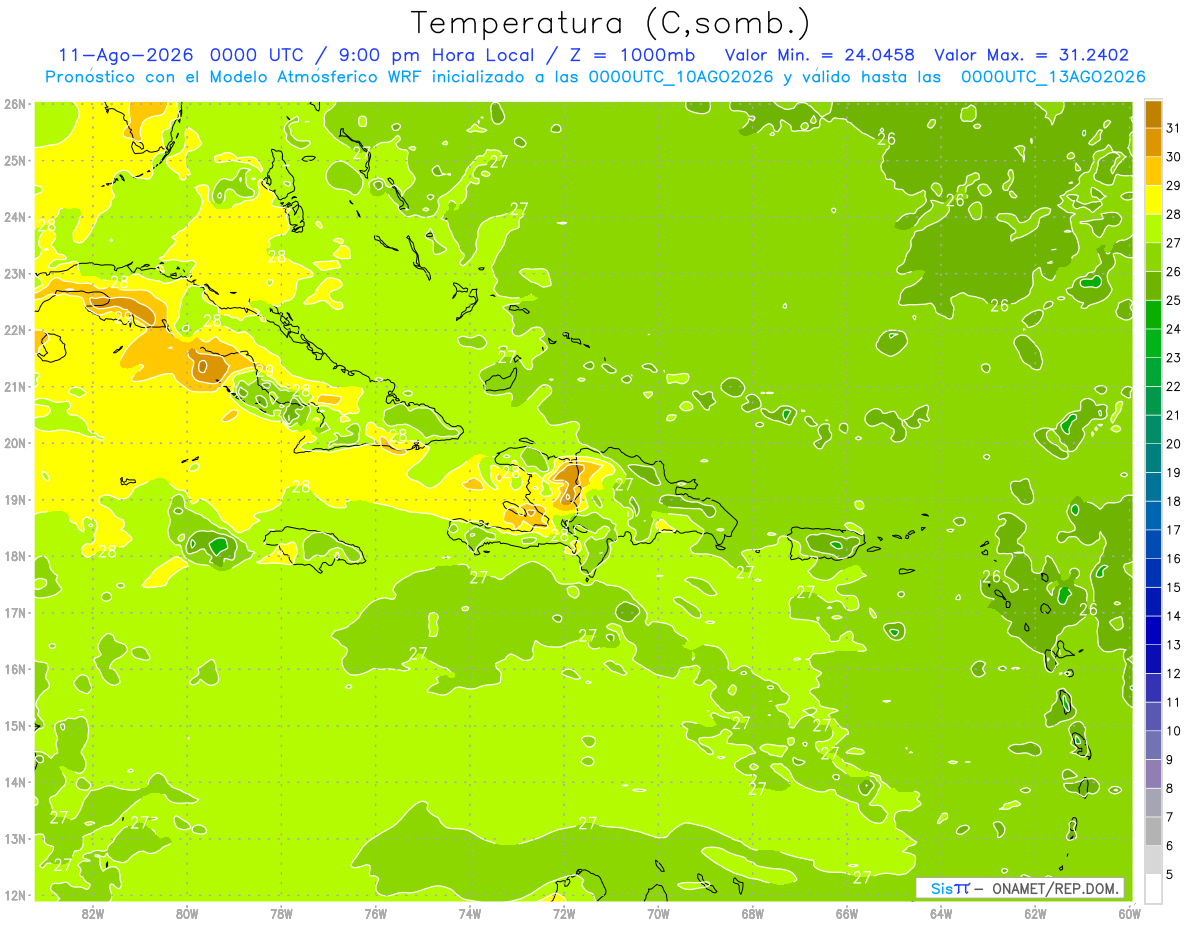The width and height of the screenshot is (1200, 927).
Task: Click the gray legend segment between 6 and 7
Action: pos(1153,831)
